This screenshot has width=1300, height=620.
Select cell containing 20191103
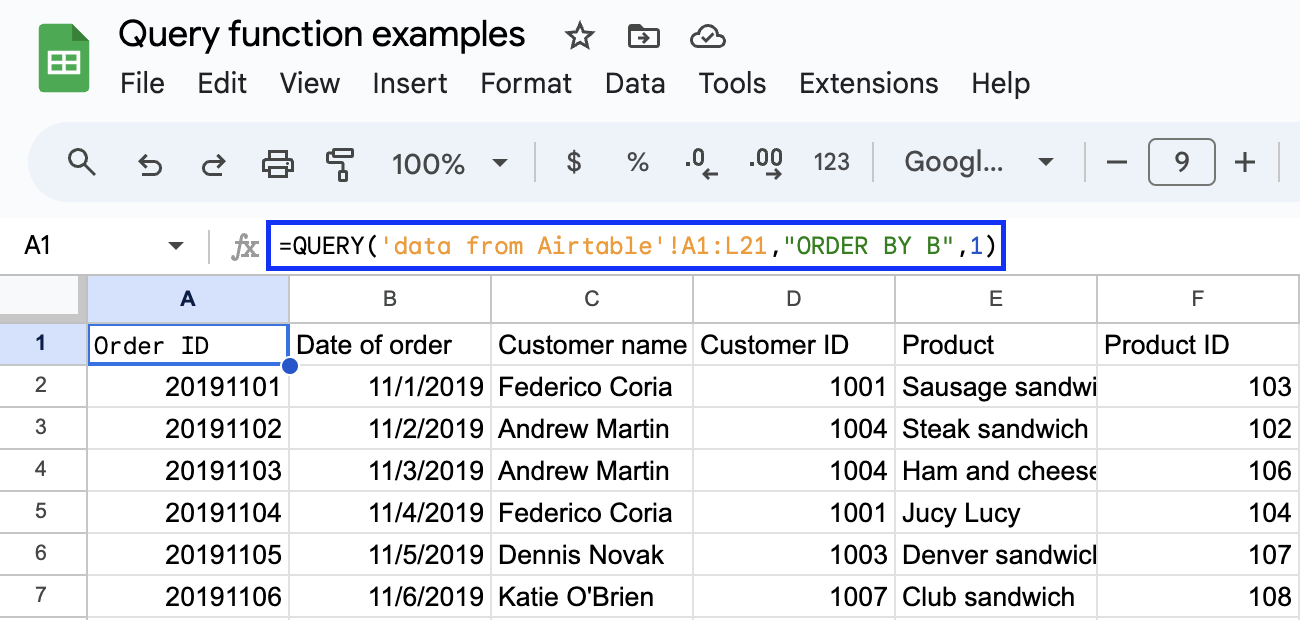coord(188,470)
